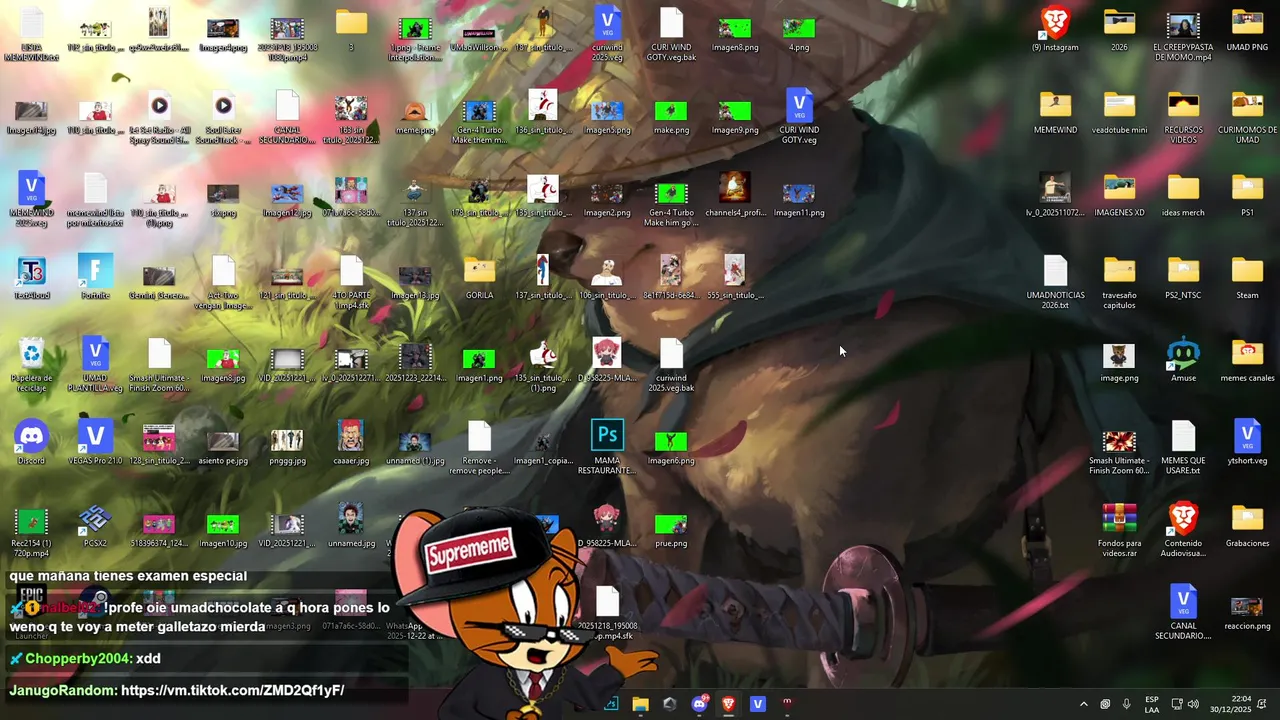
Task: Open the ESP LAA language switcher
Action: pyautogui.click(x=1152, y=704)
